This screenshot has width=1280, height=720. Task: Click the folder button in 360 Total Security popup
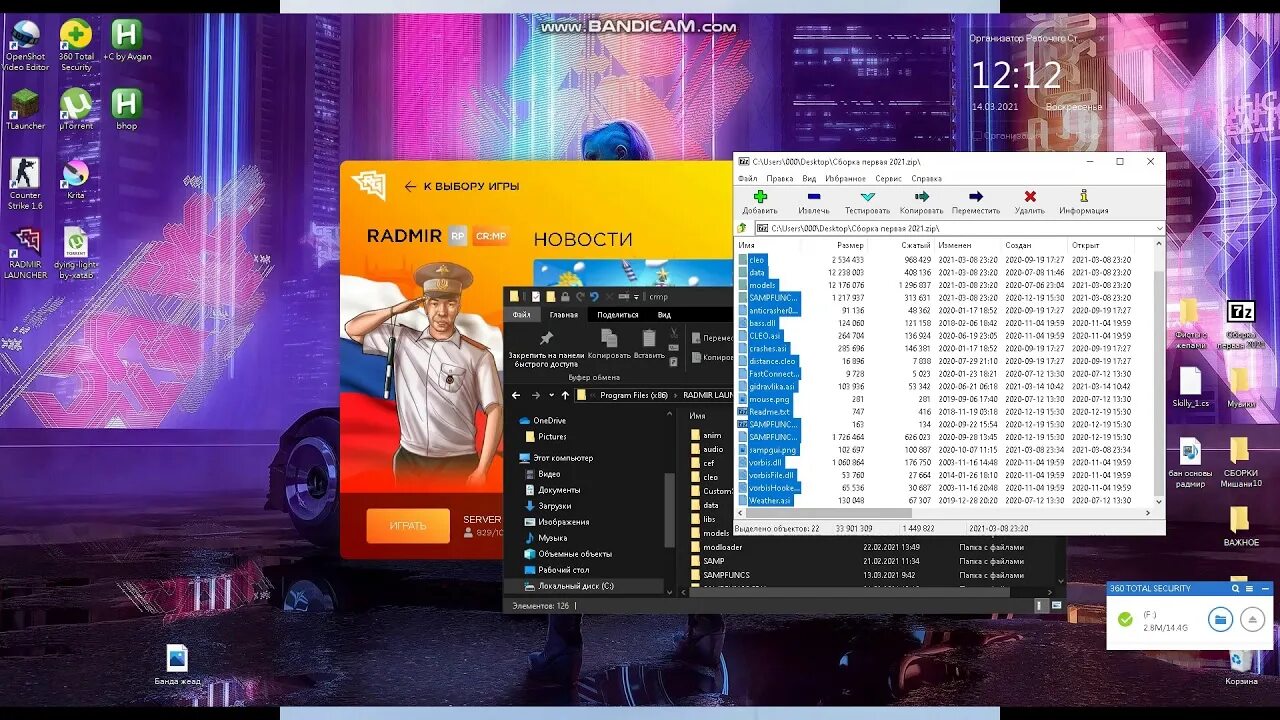[x=1219, y=620]
